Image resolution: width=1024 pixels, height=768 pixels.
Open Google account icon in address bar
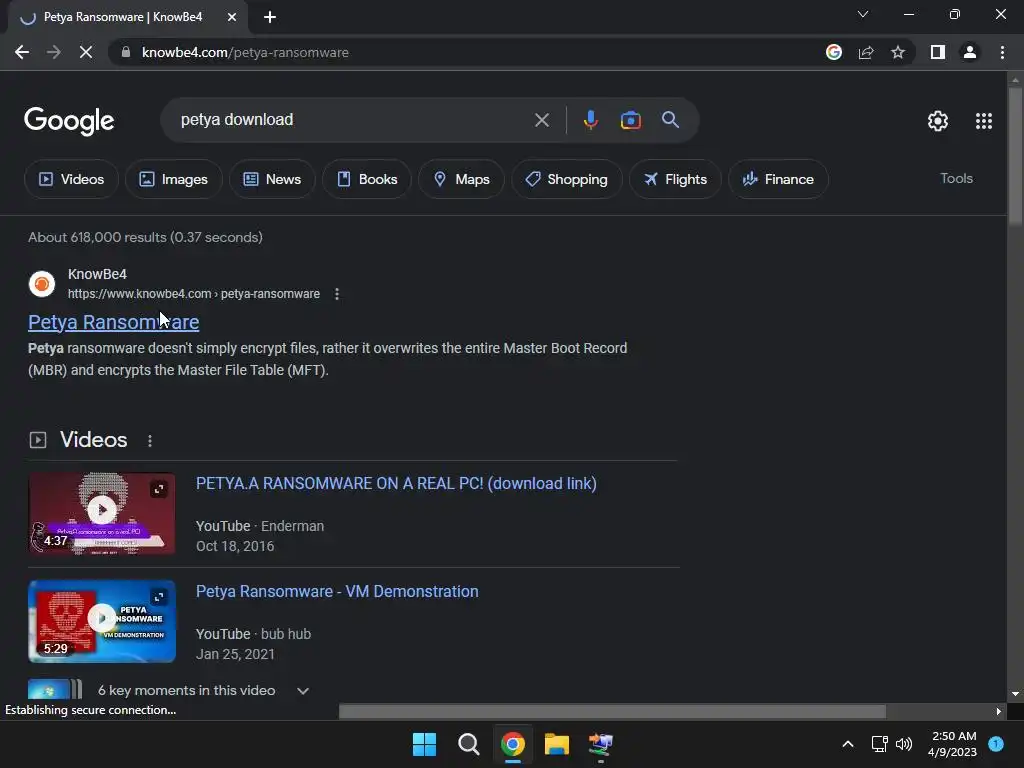pos(834,52)
